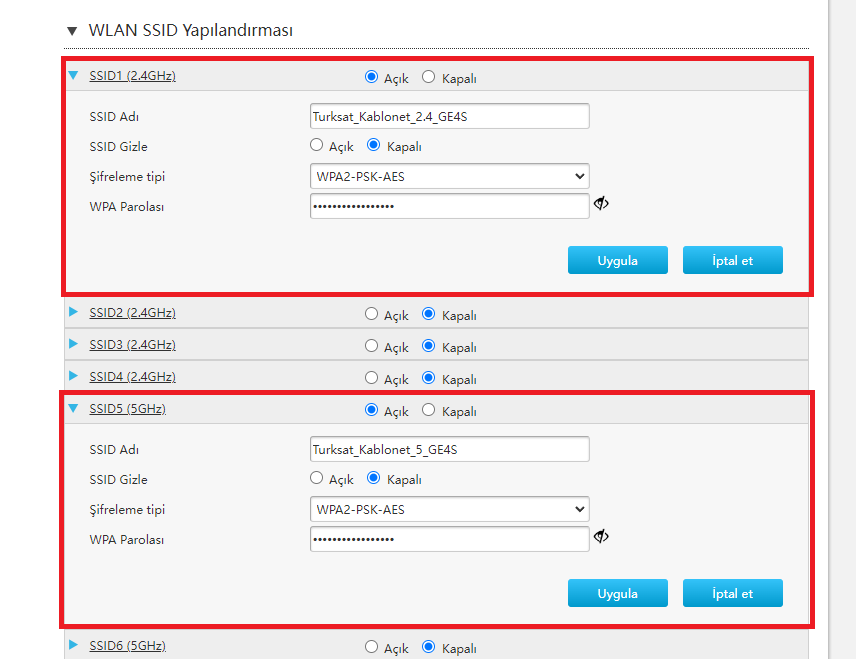
Task: Expand the SSID2 (2.4GHz) arrow icon
Action: 73,312
